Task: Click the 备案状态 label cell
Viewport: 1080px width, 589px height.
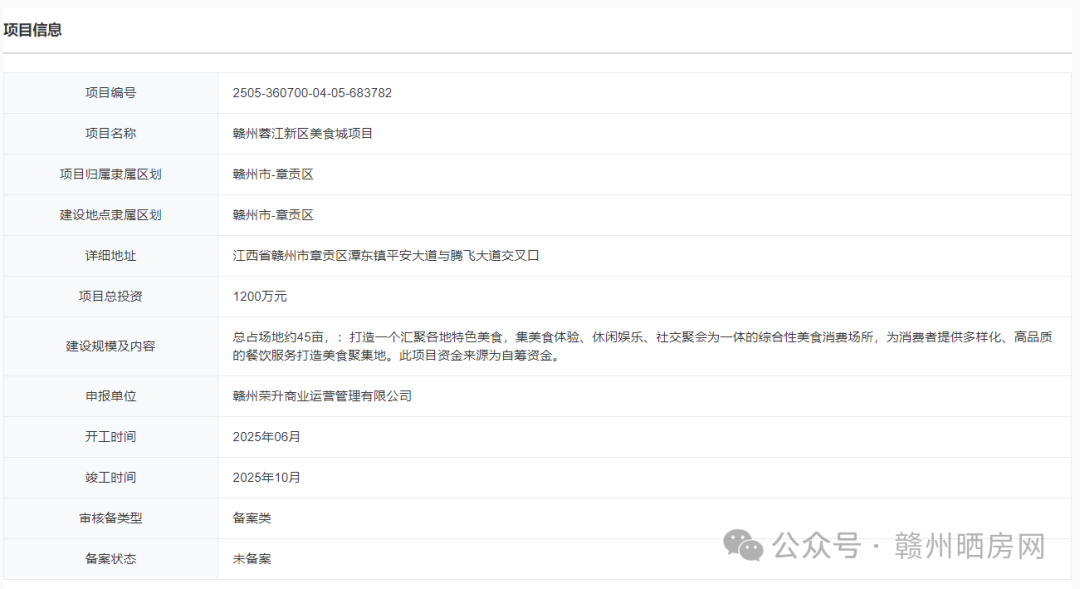Action: [110, 559]
